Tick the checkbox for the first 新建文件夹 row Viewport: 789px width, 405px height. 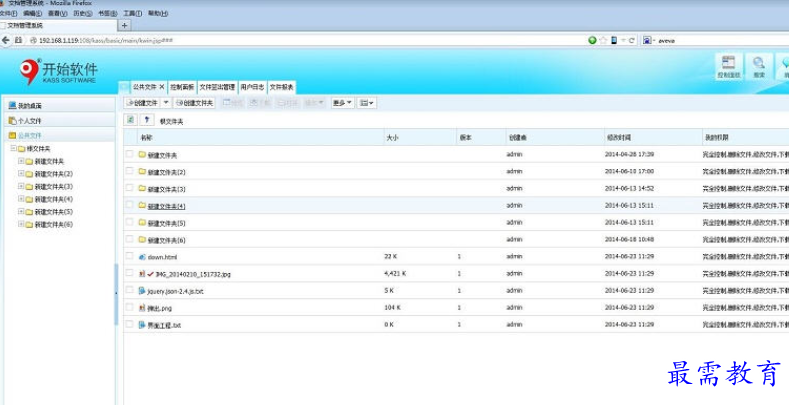pyautogui.click(x=129, y=154)
